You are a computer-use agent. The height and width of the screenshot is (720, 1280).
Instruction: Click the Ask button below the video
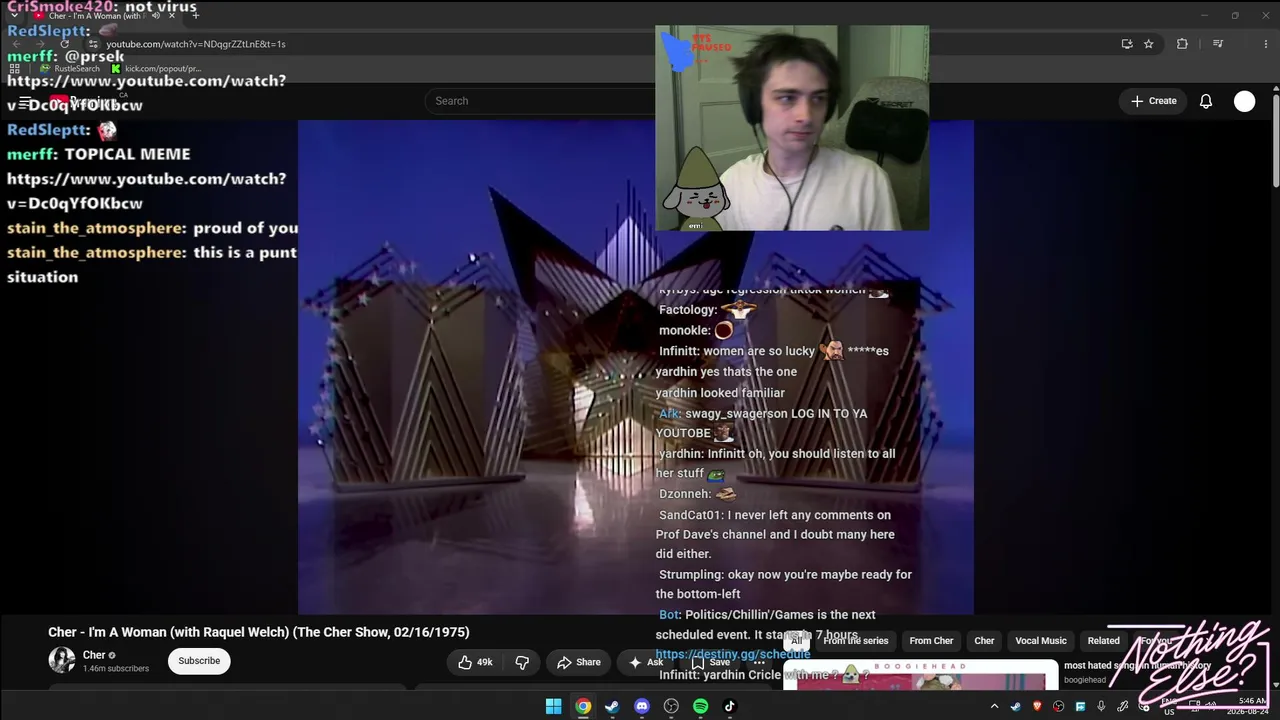646,662
